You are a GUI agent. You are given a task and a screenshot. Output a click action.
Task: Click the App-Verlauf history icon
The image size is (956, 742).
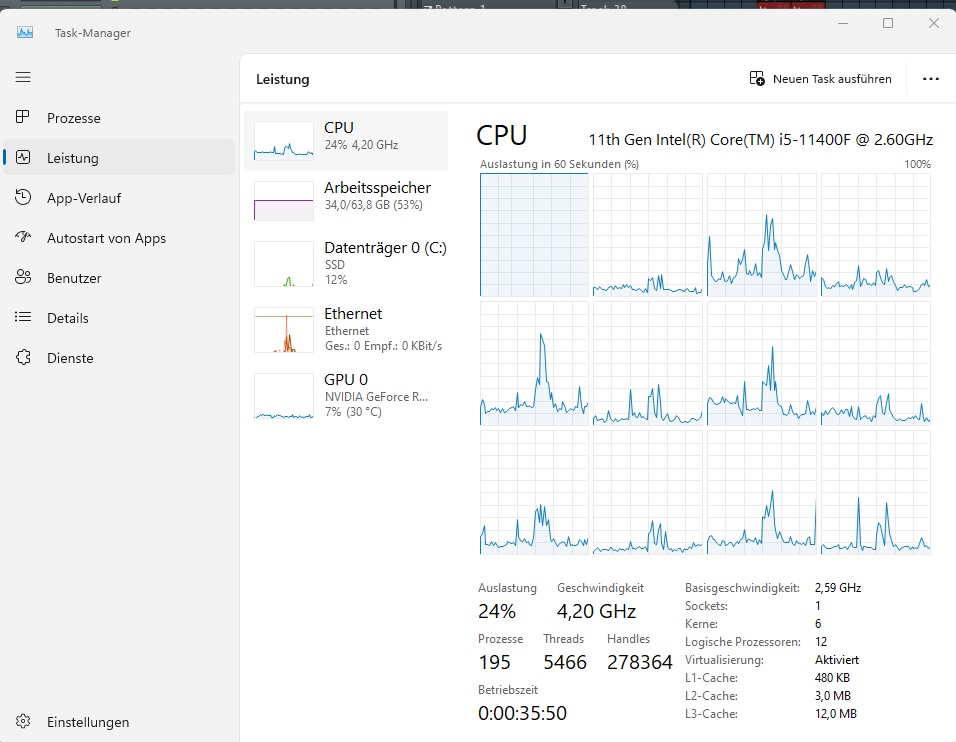(x=23, y=198)
